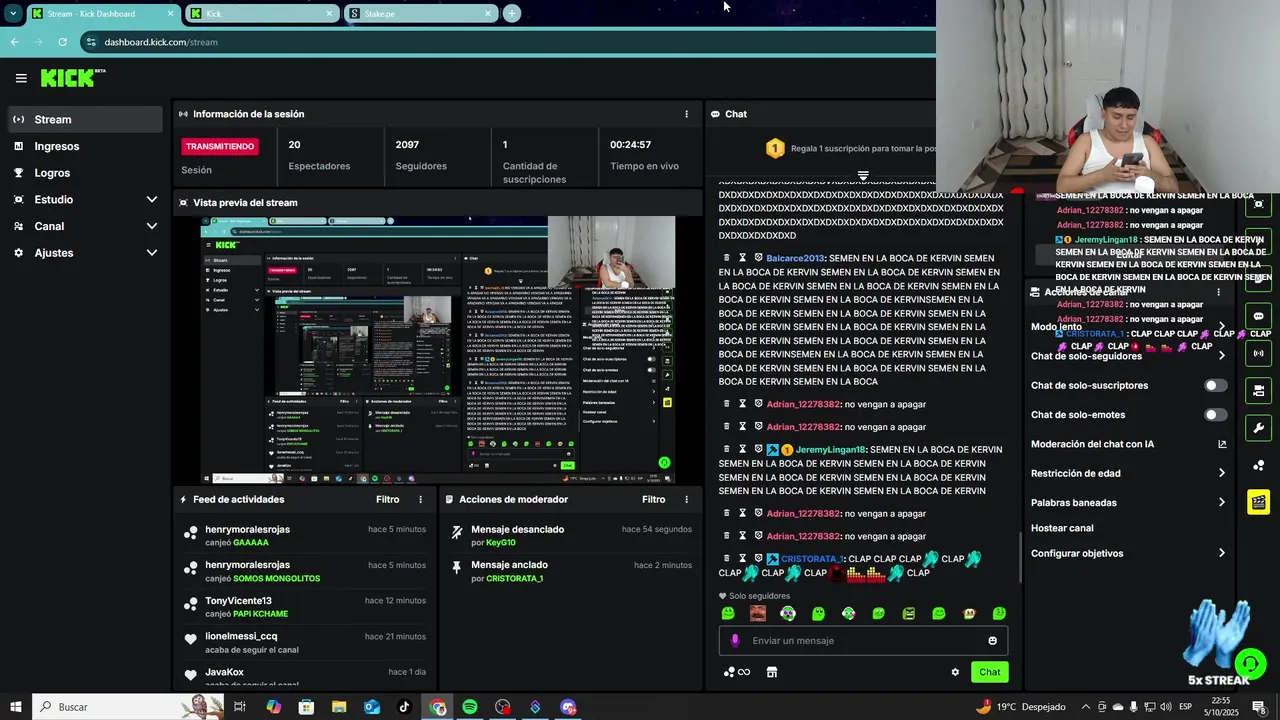1280x720 pixels.
Task: Click the broadcast signal icon in right rail
Action: point(1258,353)
